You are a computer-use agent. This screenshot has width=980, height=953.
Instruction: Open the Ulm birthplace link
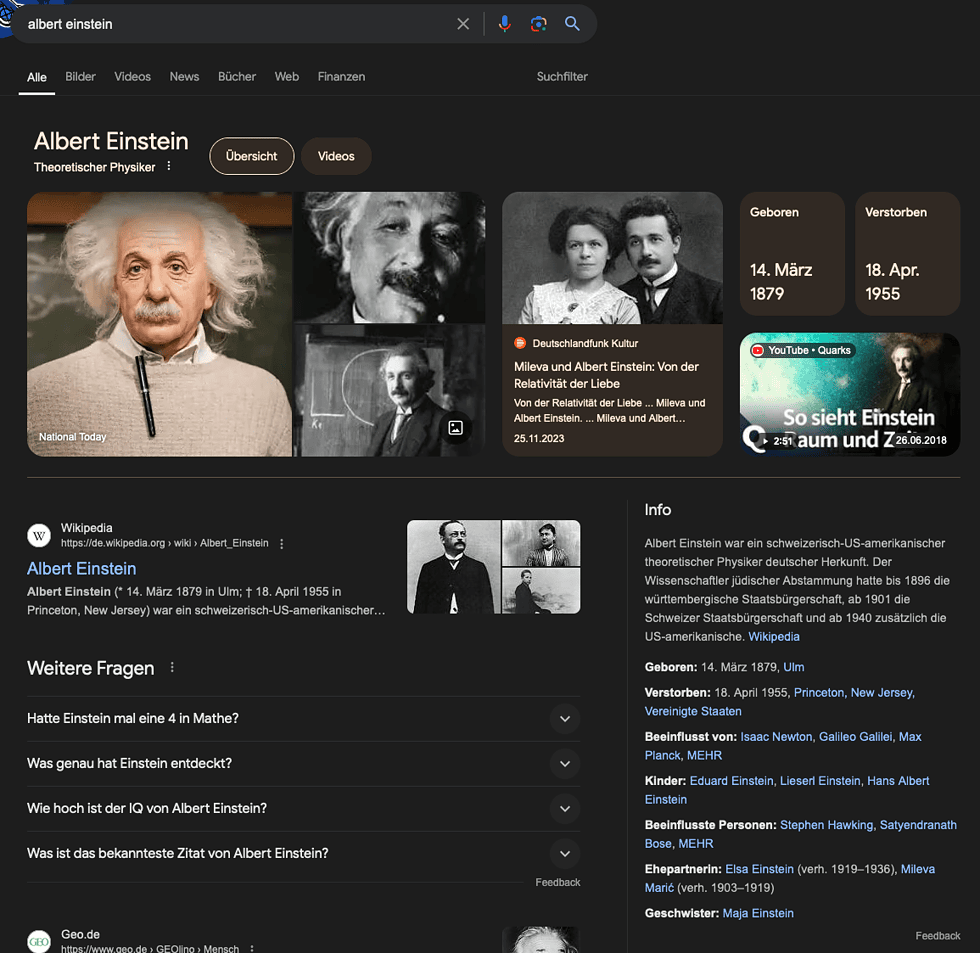pos(794,667)
